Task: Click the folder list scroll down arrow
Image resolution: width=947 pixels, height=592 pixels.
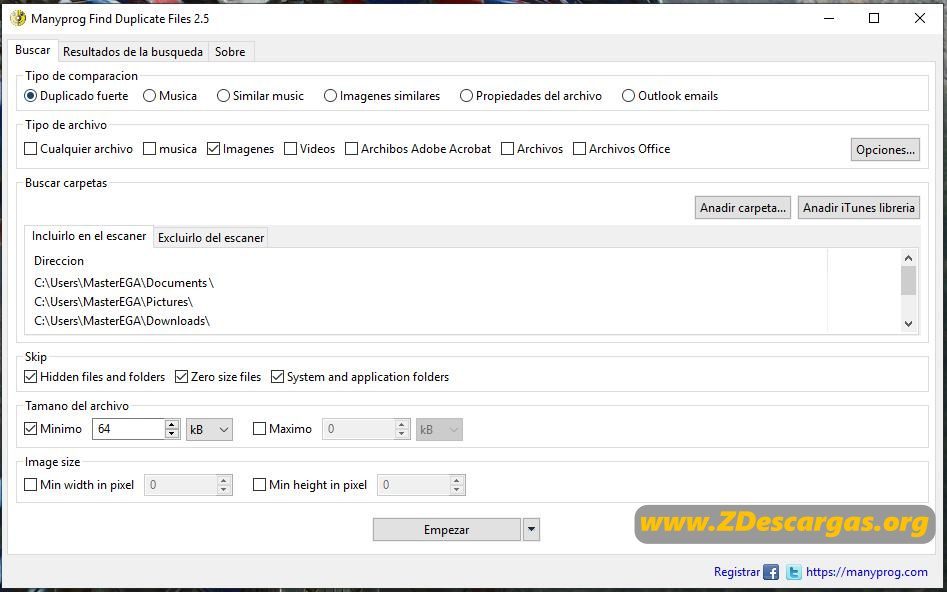Action: 908,324
